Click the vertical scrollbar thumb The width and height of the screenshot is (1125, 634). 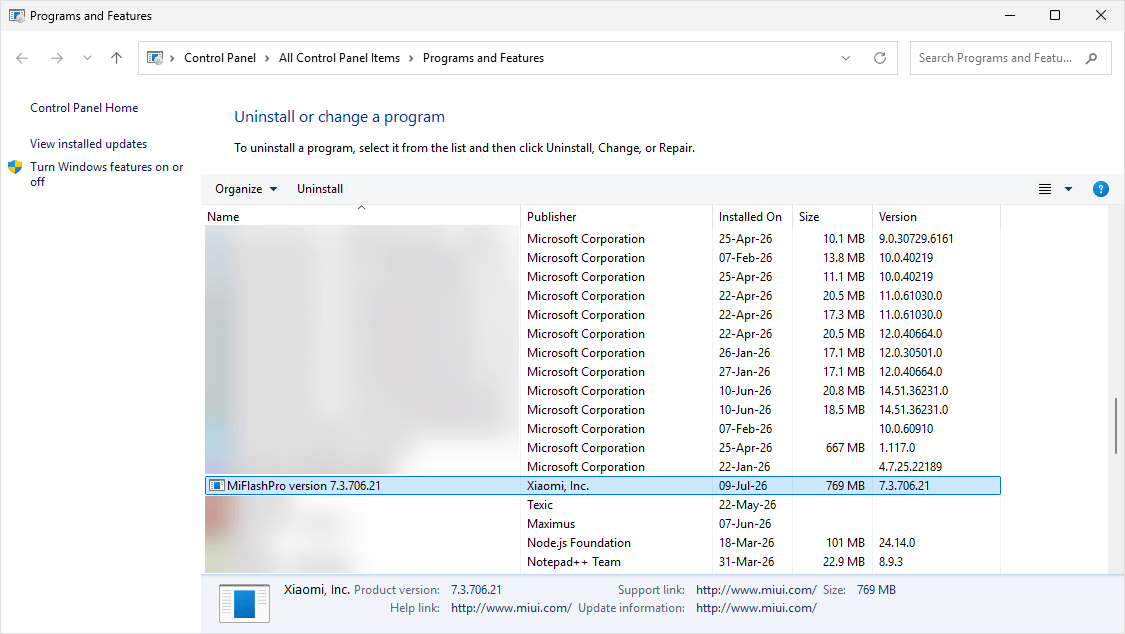[x=1116, y=426]
